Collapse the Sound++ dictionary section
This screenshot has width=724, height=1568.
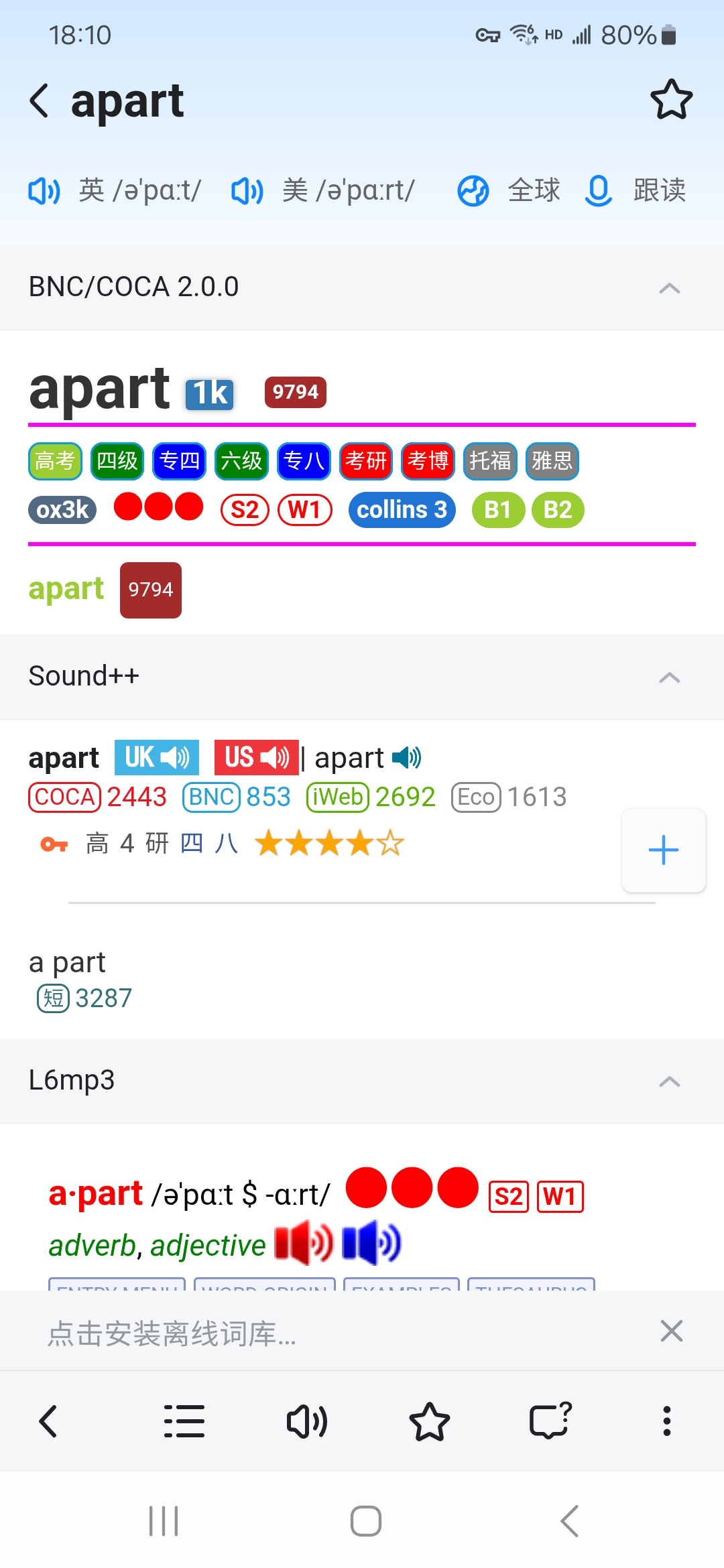click(x=670, y=677)
